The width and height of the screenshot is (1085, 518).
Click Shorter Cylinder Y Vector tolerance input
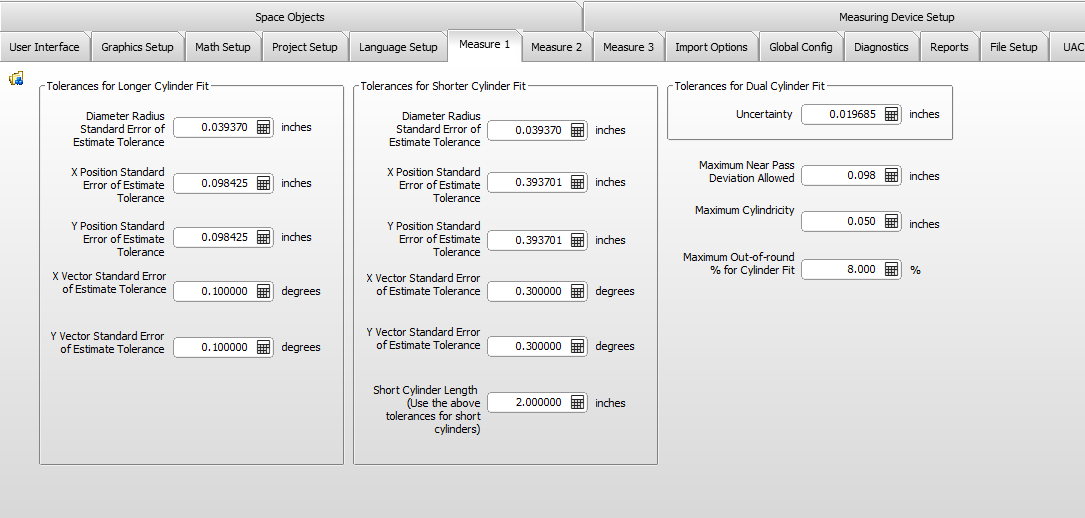point(528,346)
